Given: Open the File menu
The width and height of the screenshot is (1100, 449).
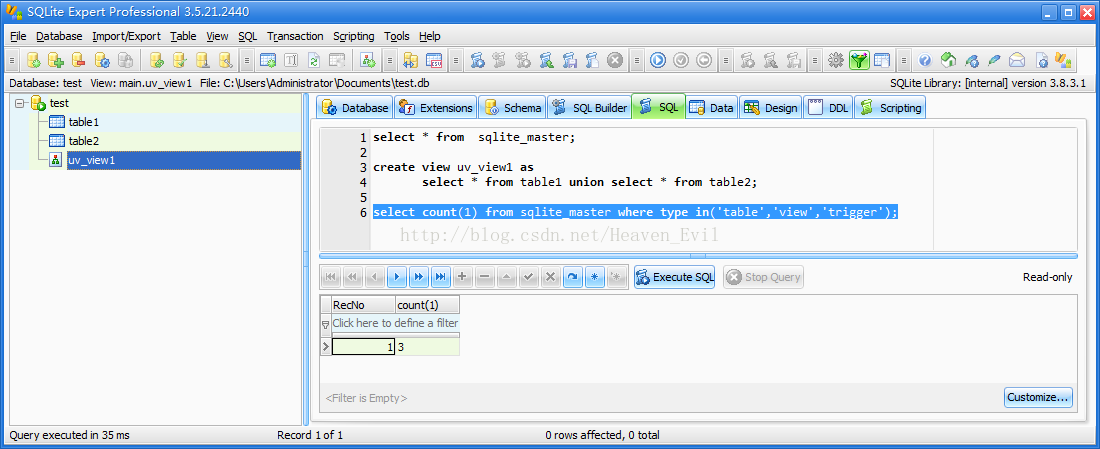Looking at the screenshot, I should [18, 36].
